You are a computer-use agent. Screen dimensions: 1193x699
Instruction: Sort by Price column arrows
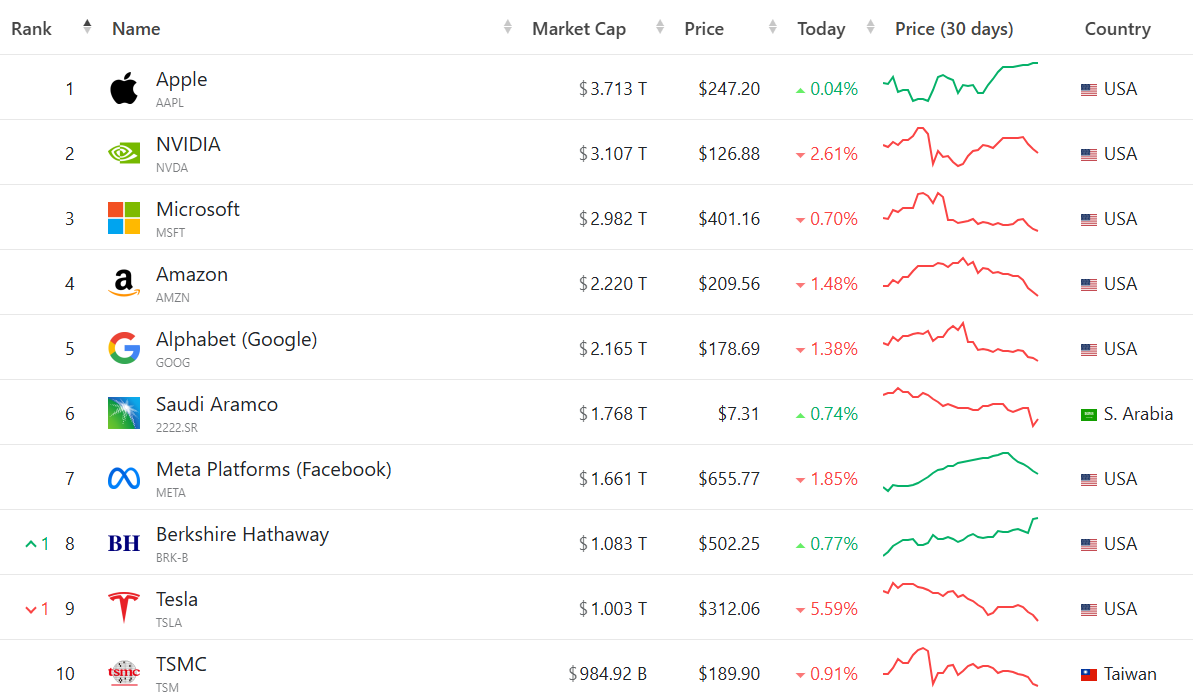(772, 27)
